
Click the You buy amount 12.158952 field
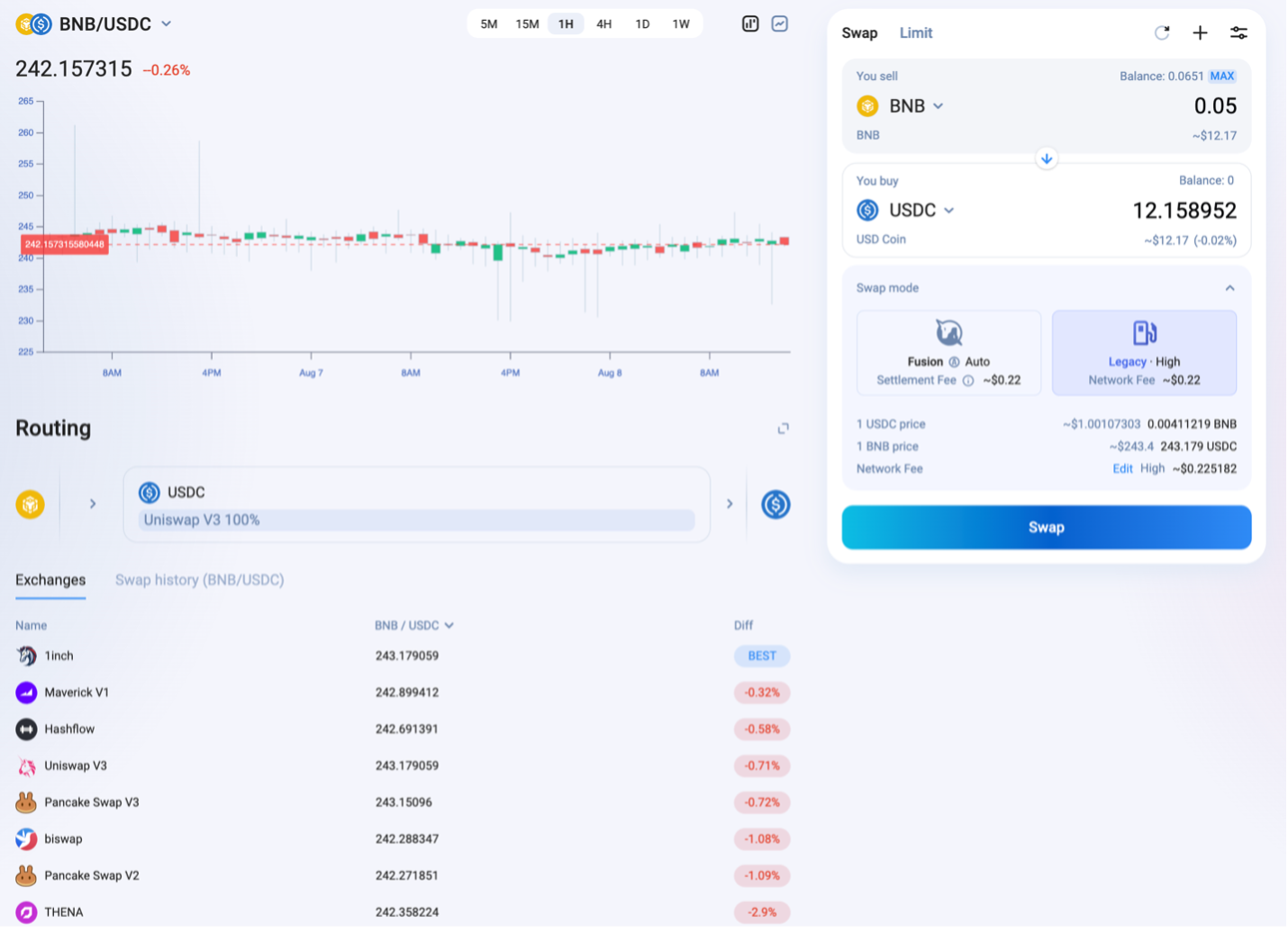(x=1184, y=211)
